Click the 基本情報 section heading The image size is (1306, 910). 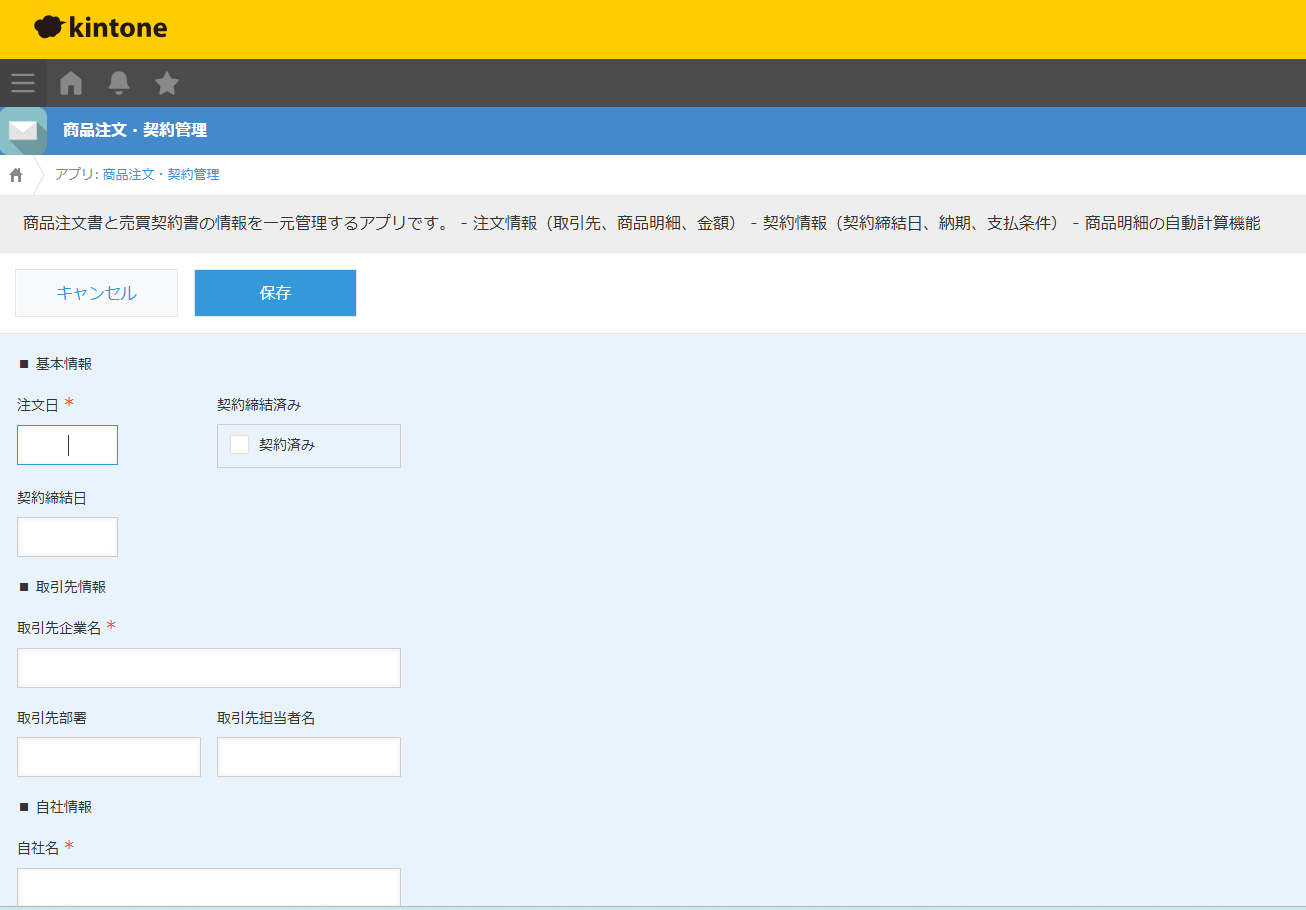pyautogui.click(x=56, y=364)
